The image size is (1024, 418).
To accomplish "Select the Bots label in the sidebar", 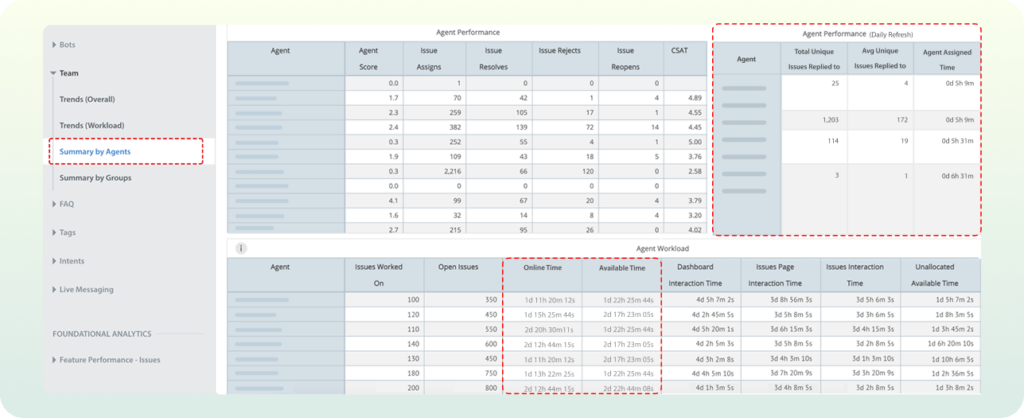I will (x=67, y=45).
